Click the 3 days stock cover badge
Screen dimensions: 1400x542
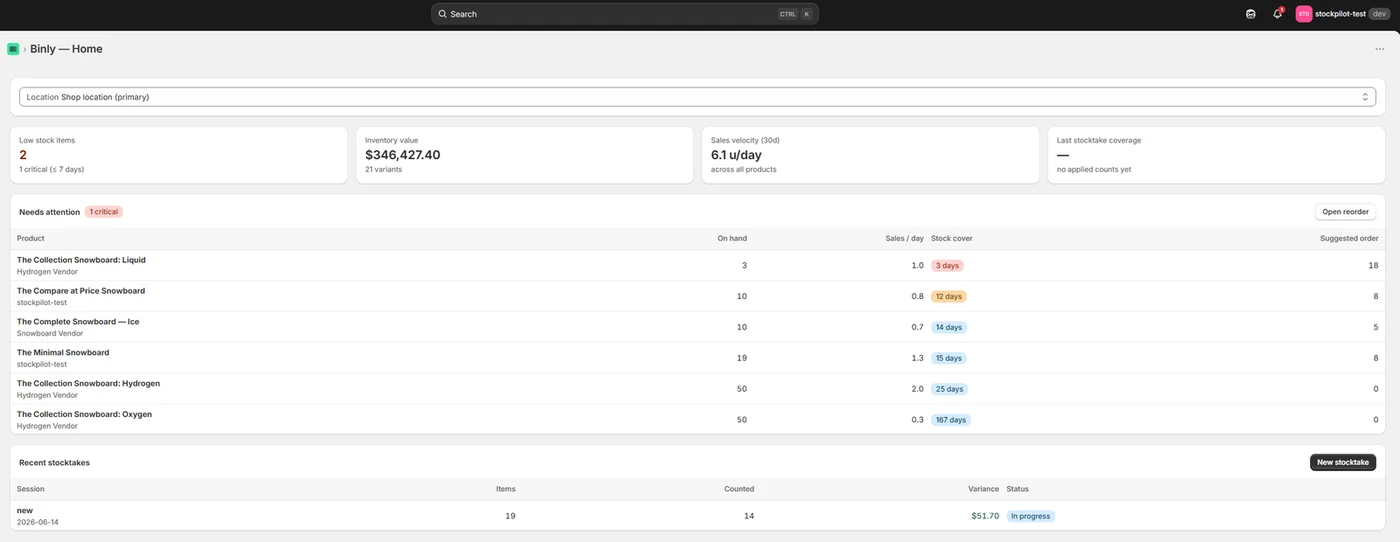click(947, 266)
